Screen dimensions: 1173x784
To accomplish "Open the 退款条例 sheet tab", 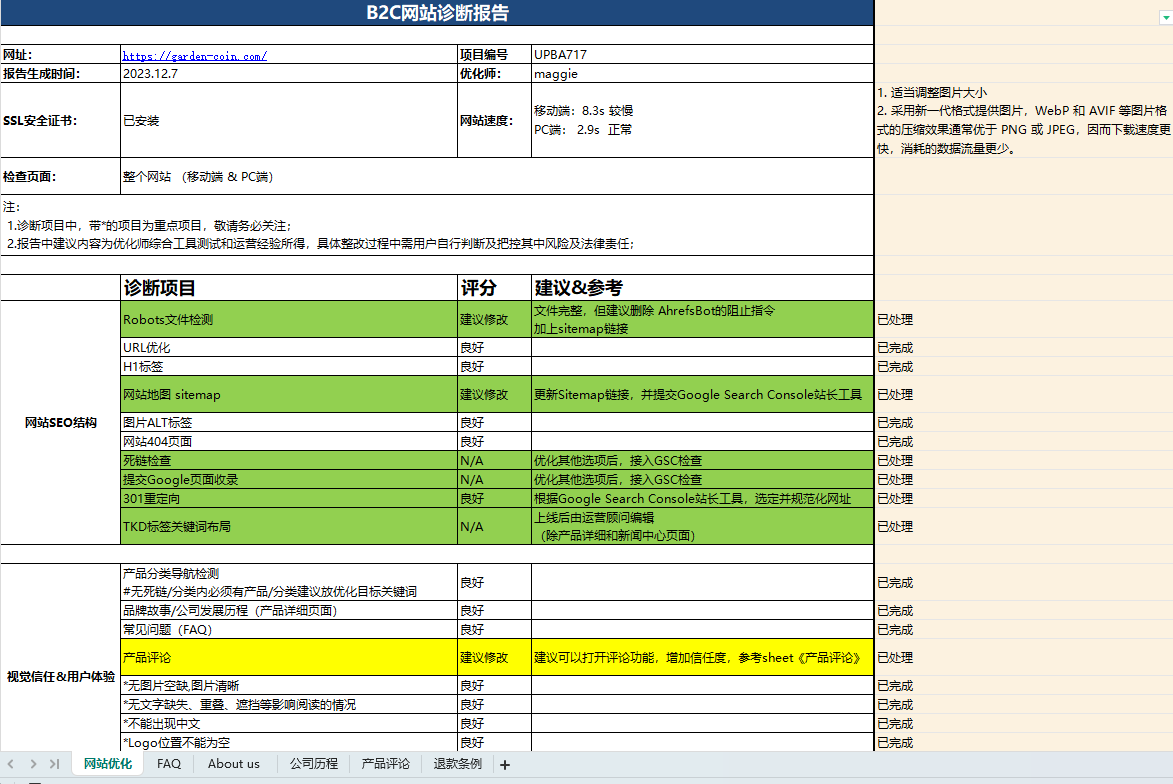I will click(x=457, y=764).
